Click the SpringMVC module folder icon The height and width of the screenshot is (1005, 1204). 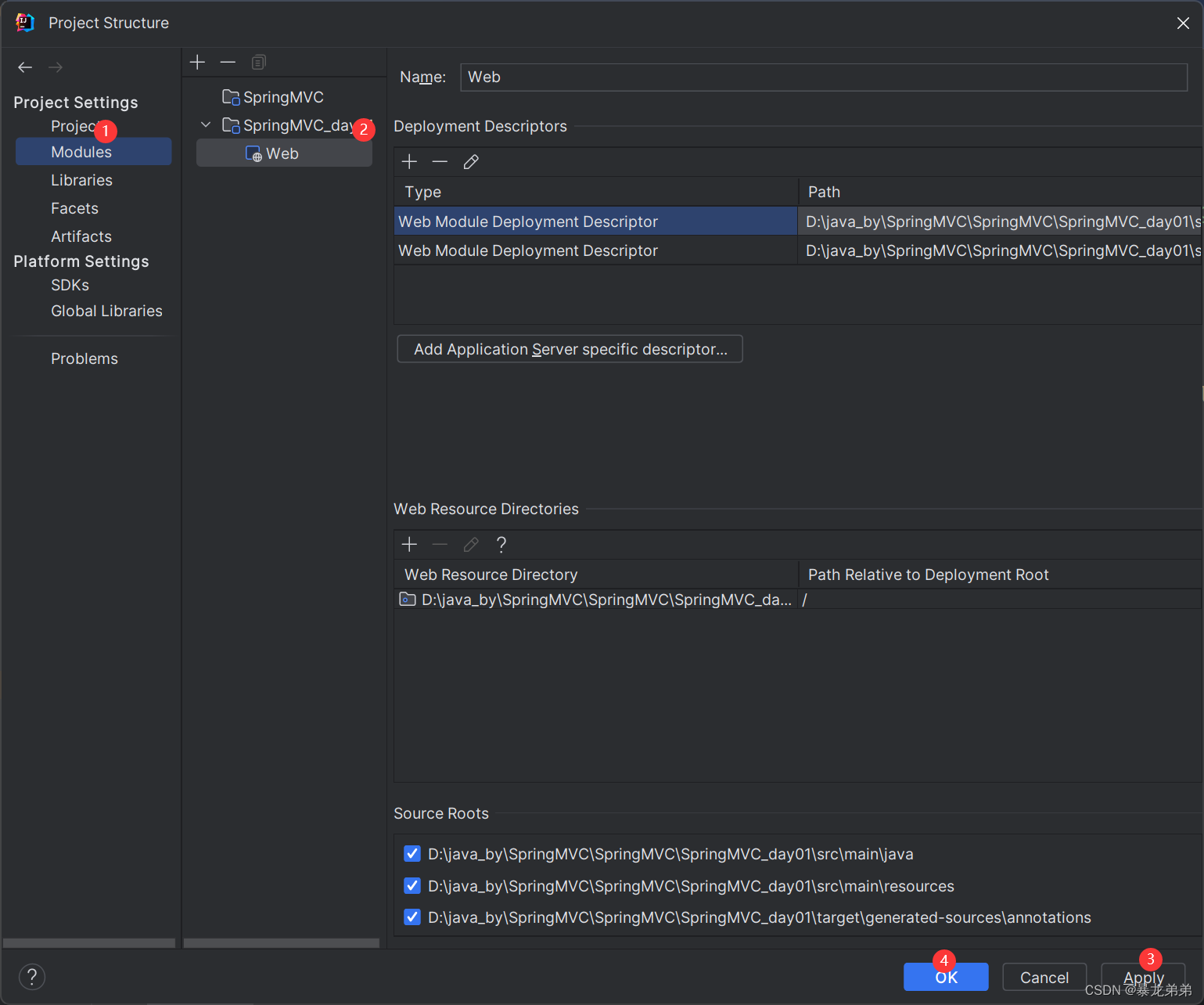231,97
